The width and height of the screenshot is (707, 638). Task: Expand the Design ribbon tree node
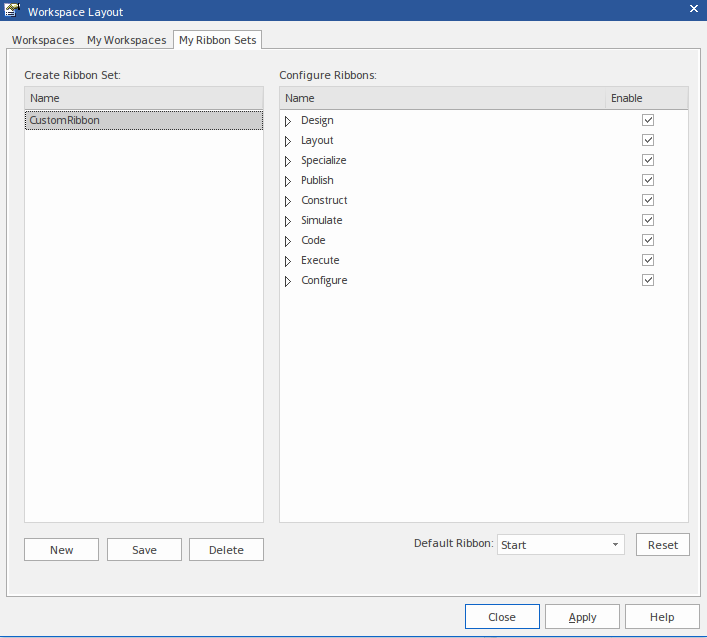coord(288,121)
